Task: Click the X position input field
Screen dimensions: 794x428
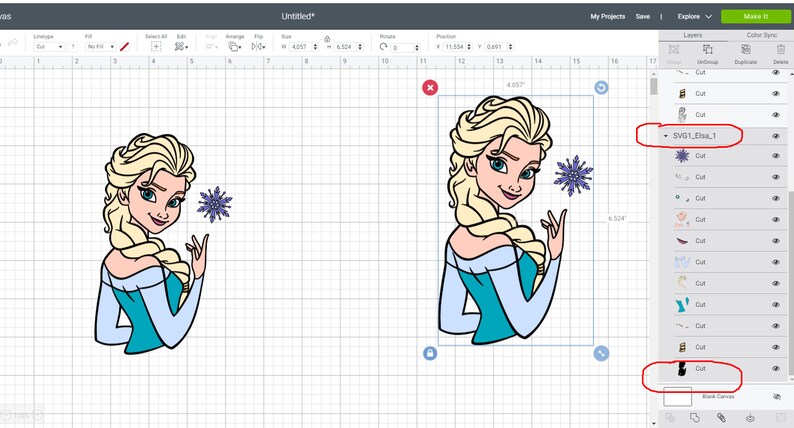Action: [454, 47]
